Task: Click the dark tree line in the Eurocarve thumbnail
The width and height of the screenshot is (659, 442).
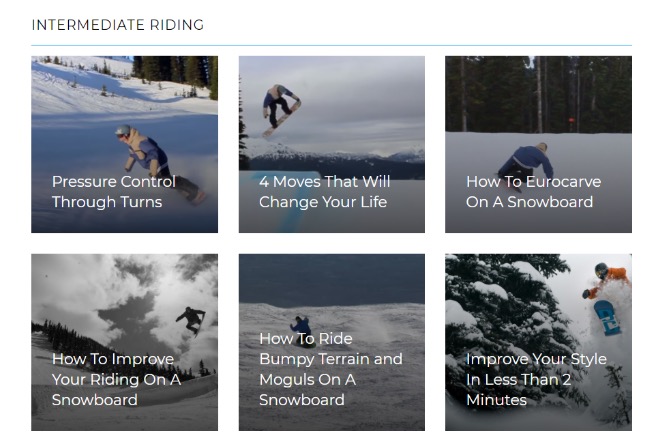Action: pos(500,95)
